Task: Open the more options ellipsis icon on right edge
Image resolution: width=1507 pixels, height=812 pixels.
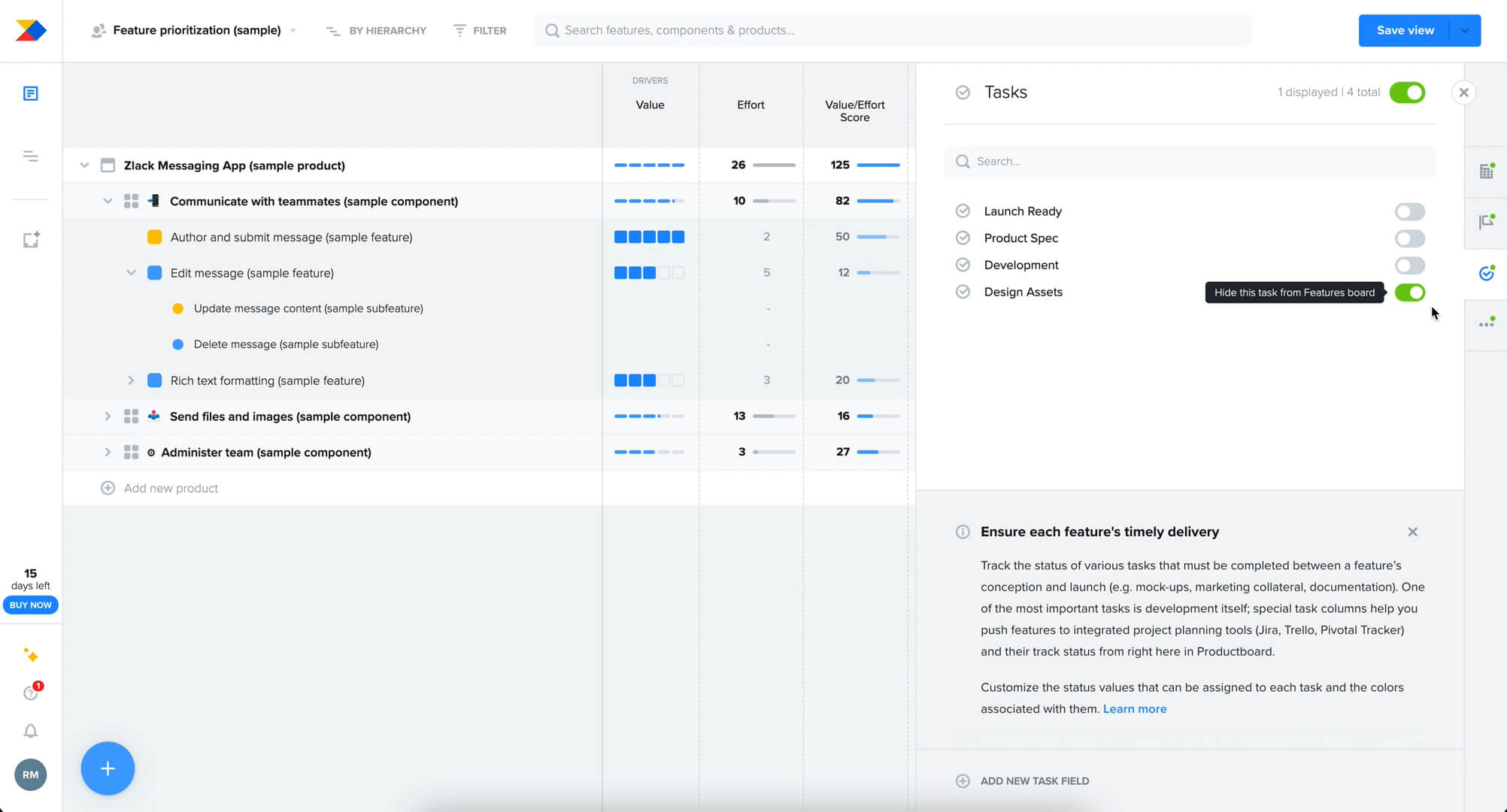Action: pyautogui.click(x=1486, y=323)
